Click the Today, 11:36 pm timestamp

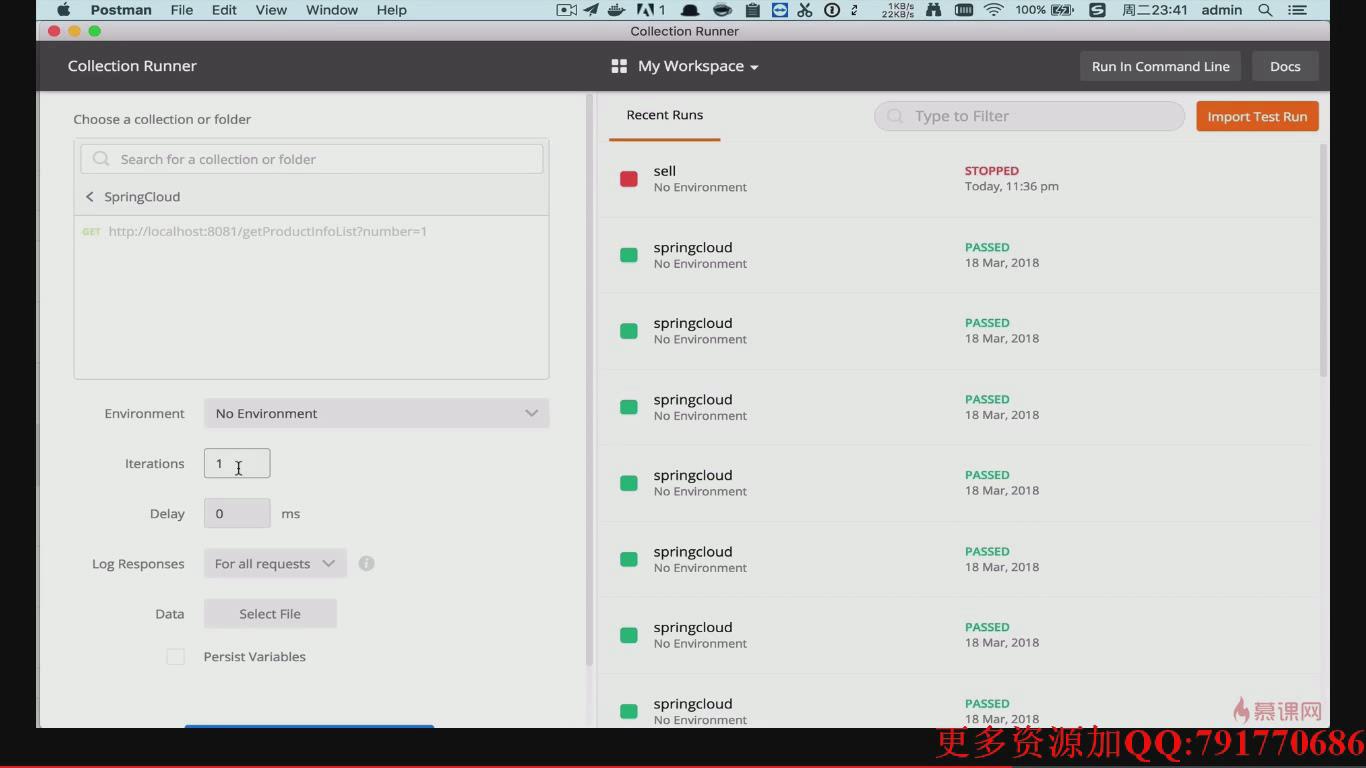(1012, 186)
